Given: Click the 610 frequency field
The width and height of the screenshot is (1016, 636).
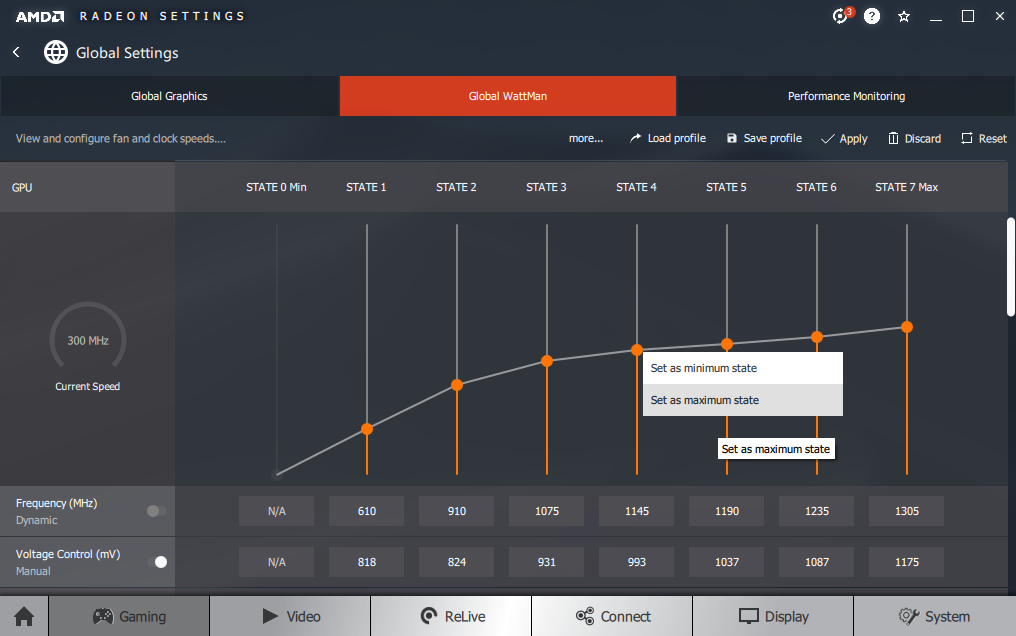Looking at the screenshot, I should click(x=367, y=511).
